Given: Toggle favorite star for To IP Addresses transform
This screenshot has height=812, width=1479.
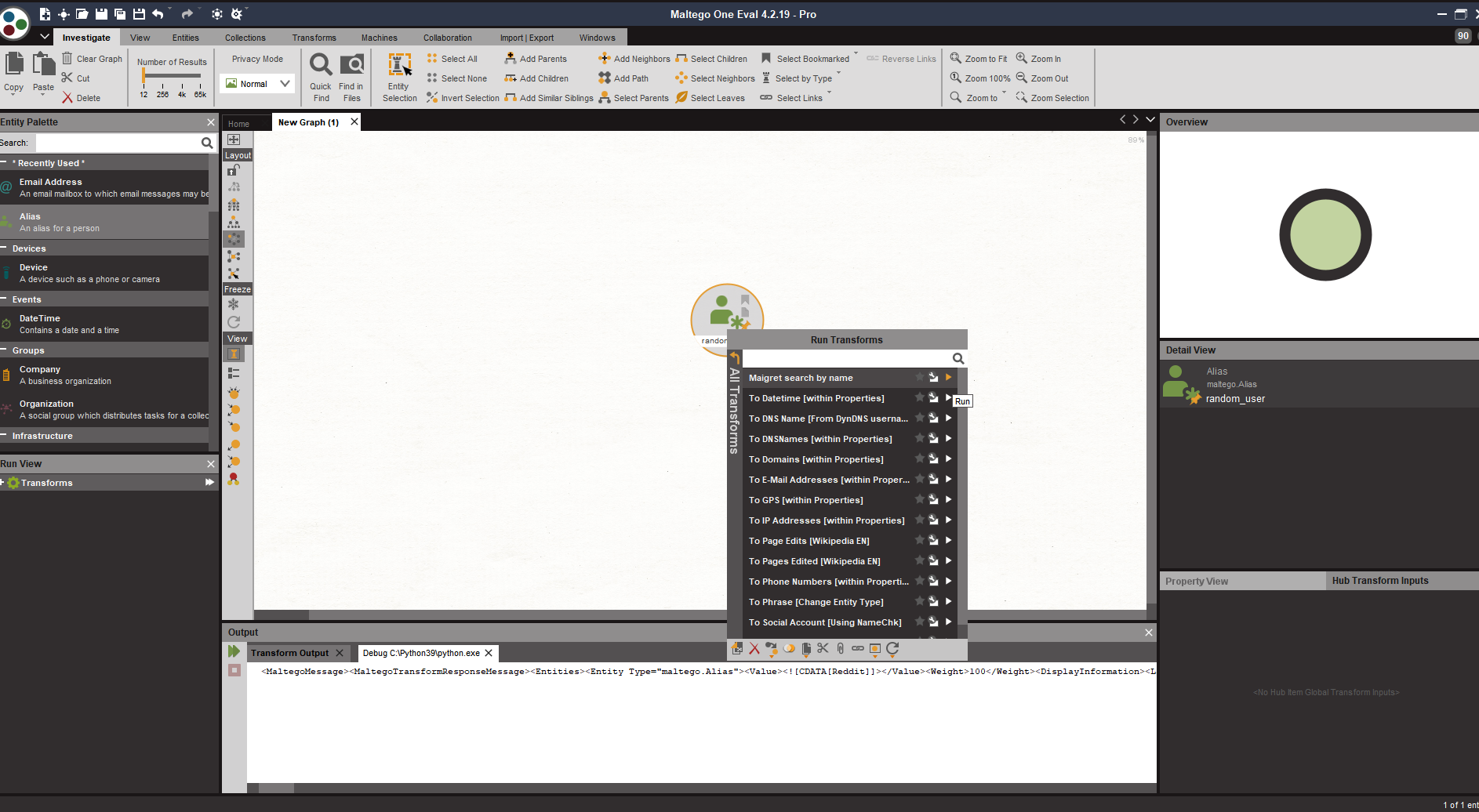Looking at the screenshot, I should 920,520.
